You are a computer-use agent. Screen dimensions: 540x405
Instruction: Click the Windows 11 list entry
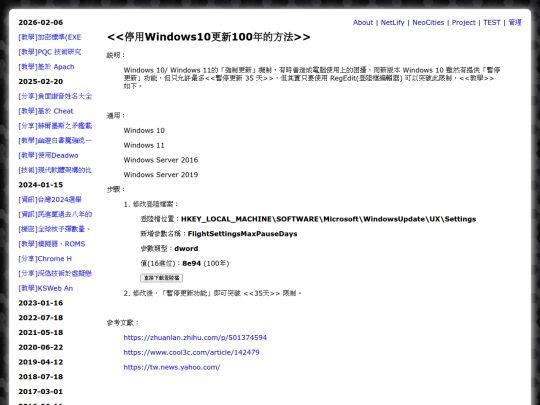(144, 145)
